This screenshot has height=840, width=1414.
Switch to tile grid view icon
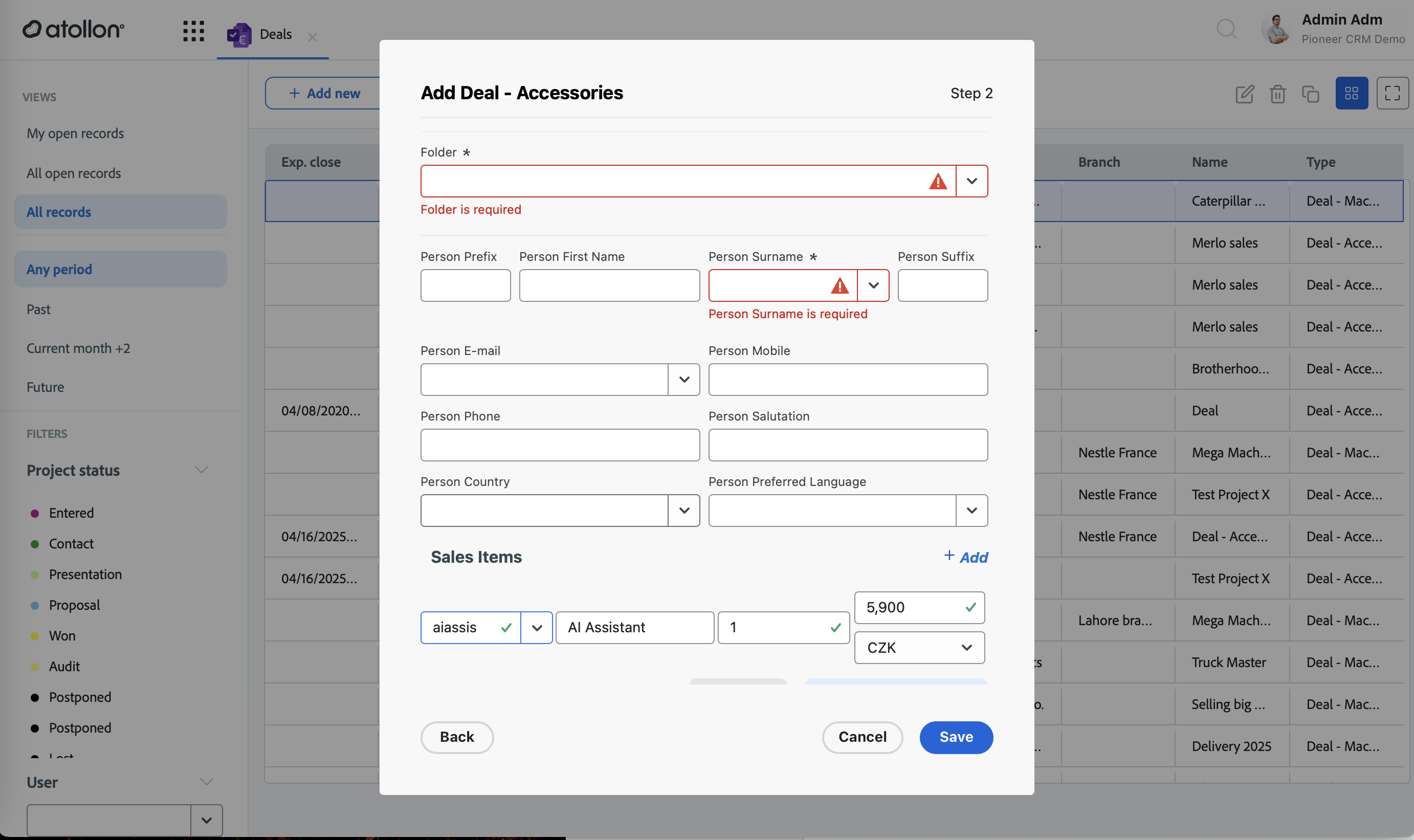click(1352, 94)
